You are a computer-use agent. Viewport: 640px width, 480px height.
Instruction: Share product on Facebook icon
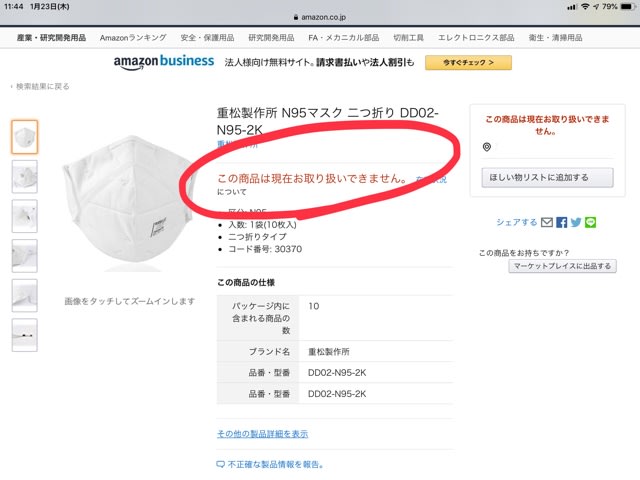pos(562,222)
